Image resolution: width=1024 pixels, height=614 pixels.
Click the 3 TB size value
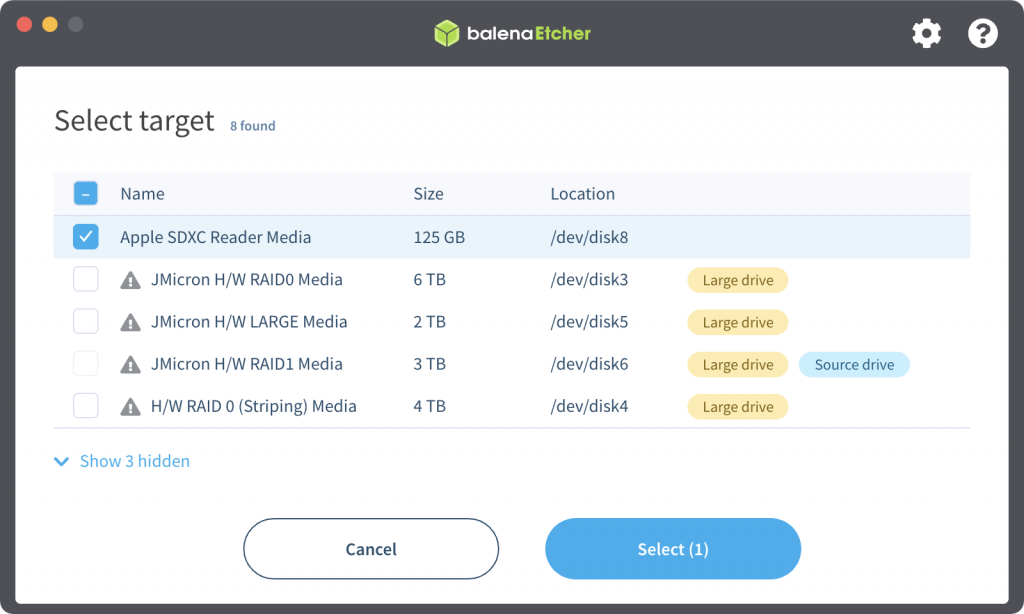(430, 364)
